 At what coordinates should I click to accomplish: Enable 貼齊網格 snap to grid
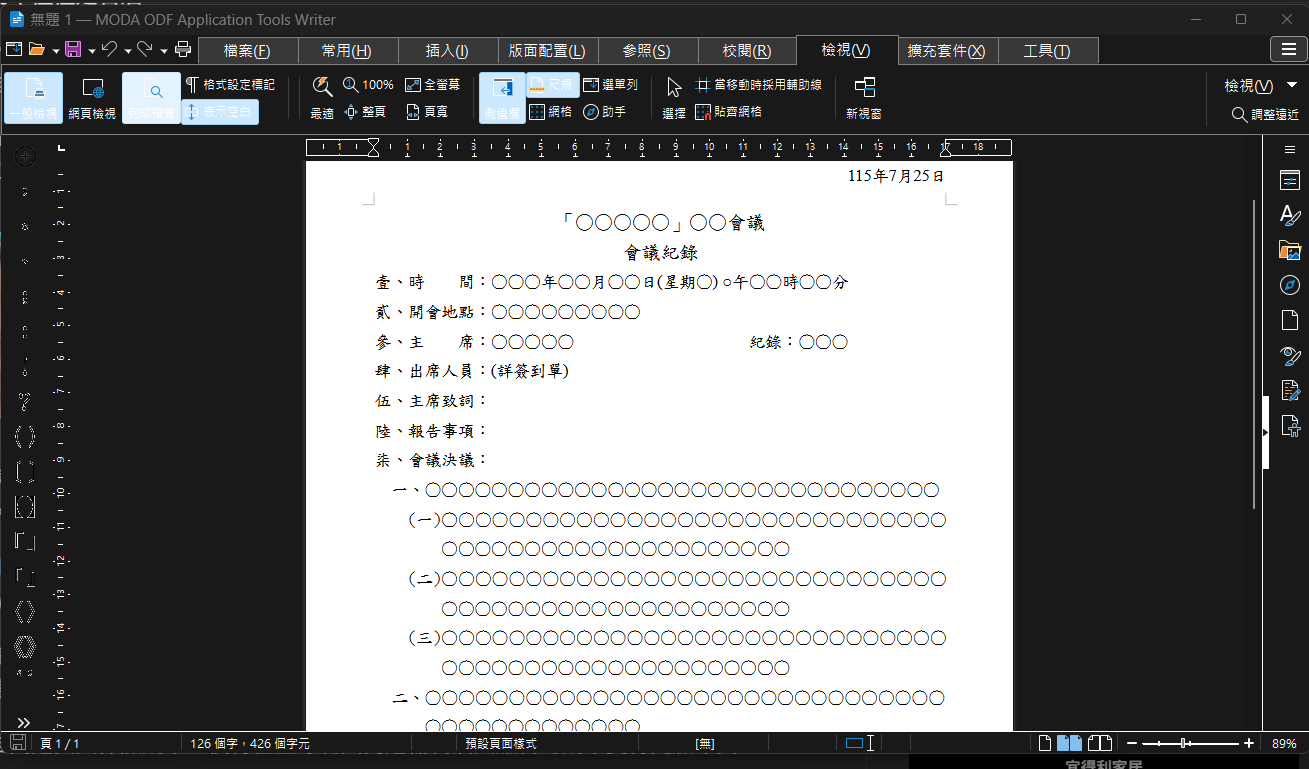728,112
